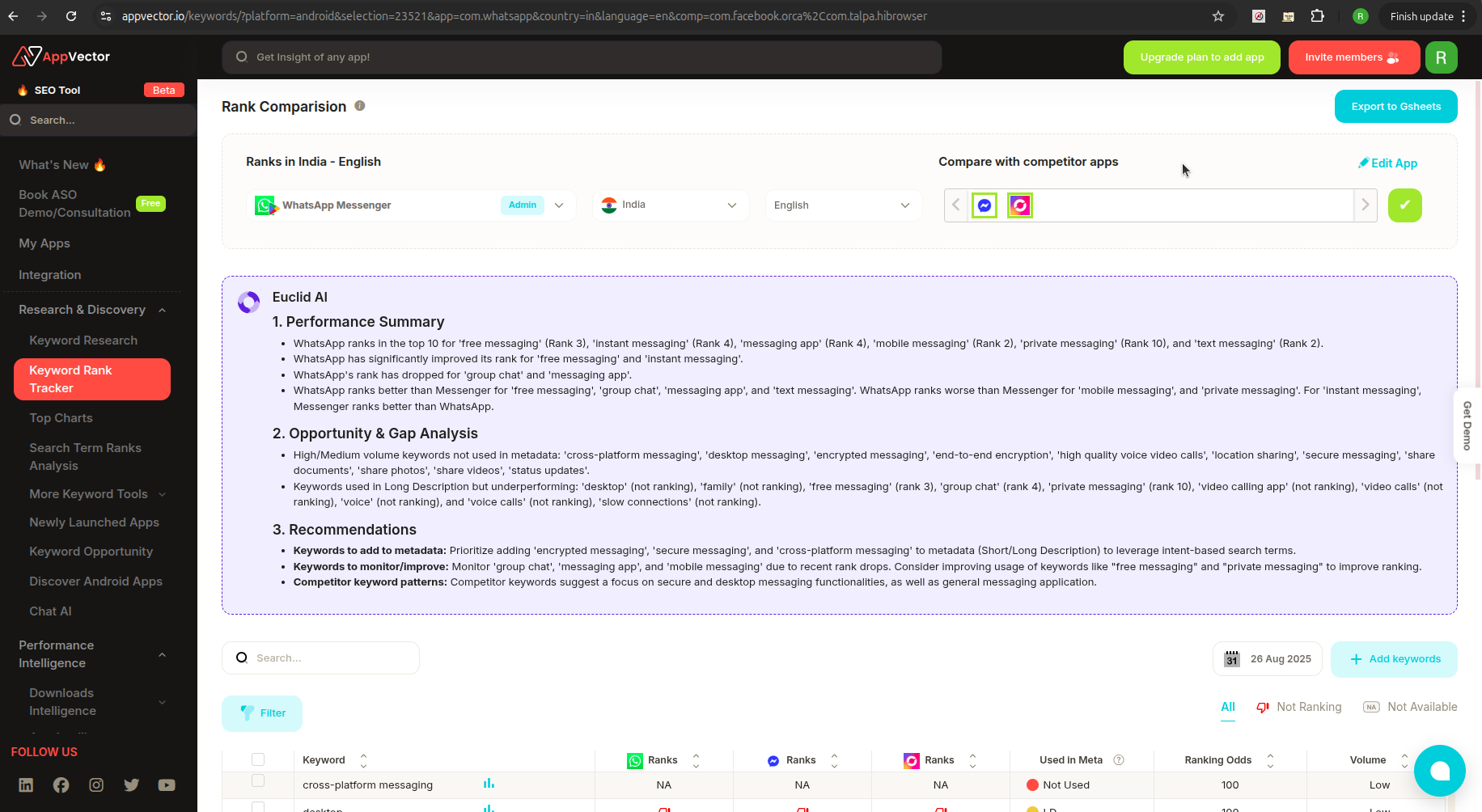The width and height of the screenshot is (1482, 812).
Task: Click the green checkmark to apply competitors
Action: point(1404,205)
